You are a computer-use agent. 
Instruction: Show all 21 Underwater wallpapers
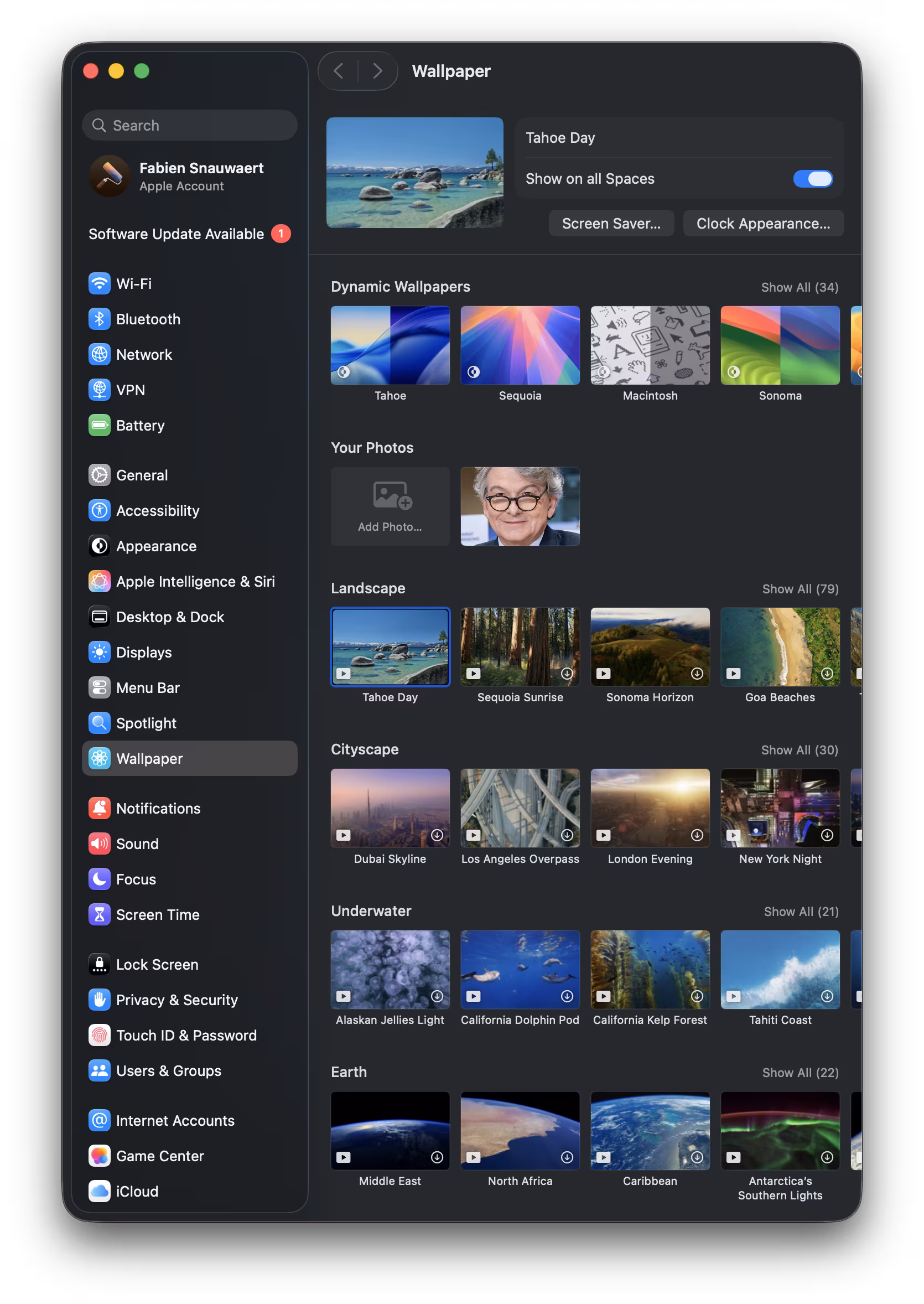tap(801, 911)
